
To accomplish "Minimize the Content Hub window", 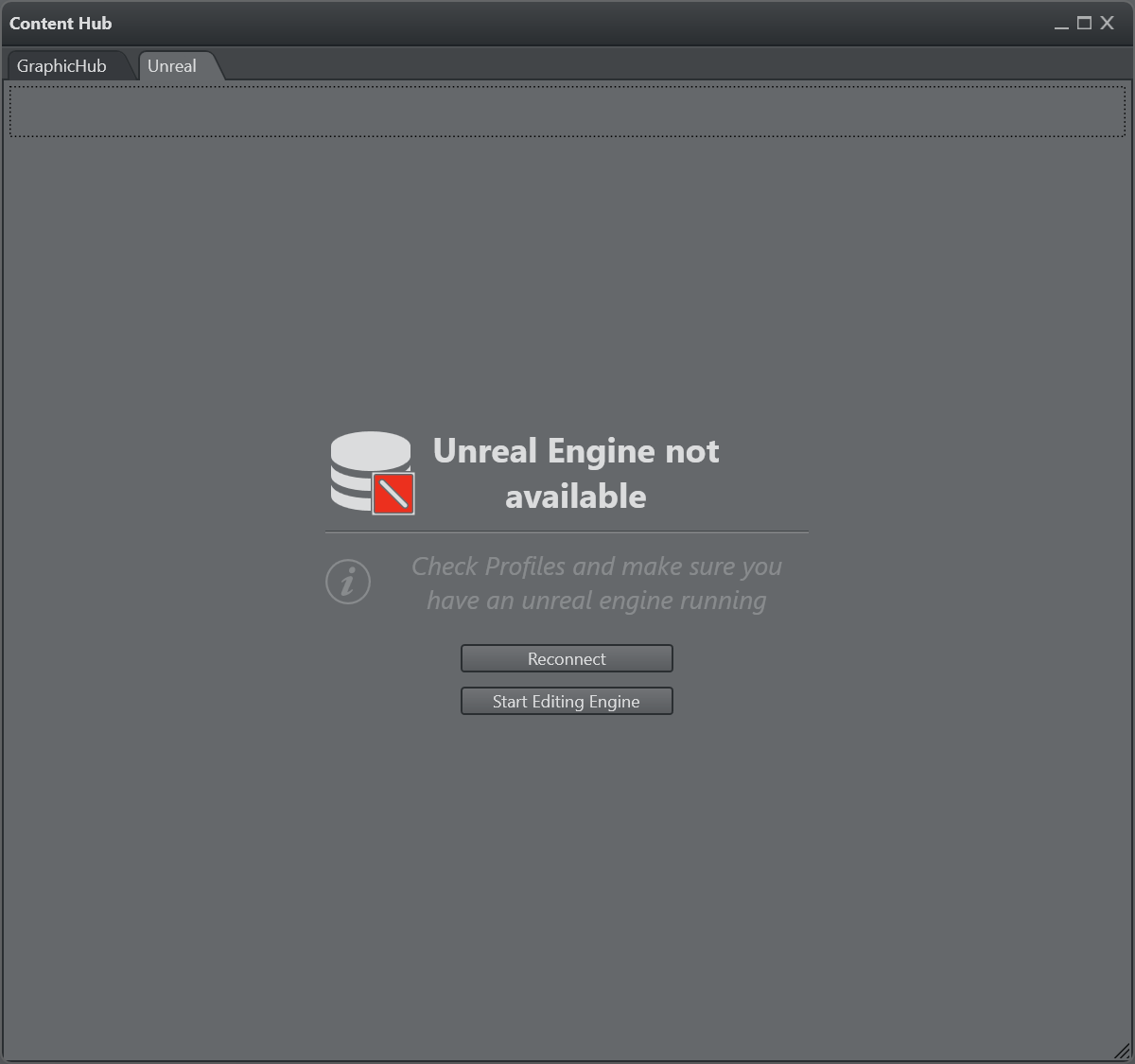I will click(x=1061, y=24).
